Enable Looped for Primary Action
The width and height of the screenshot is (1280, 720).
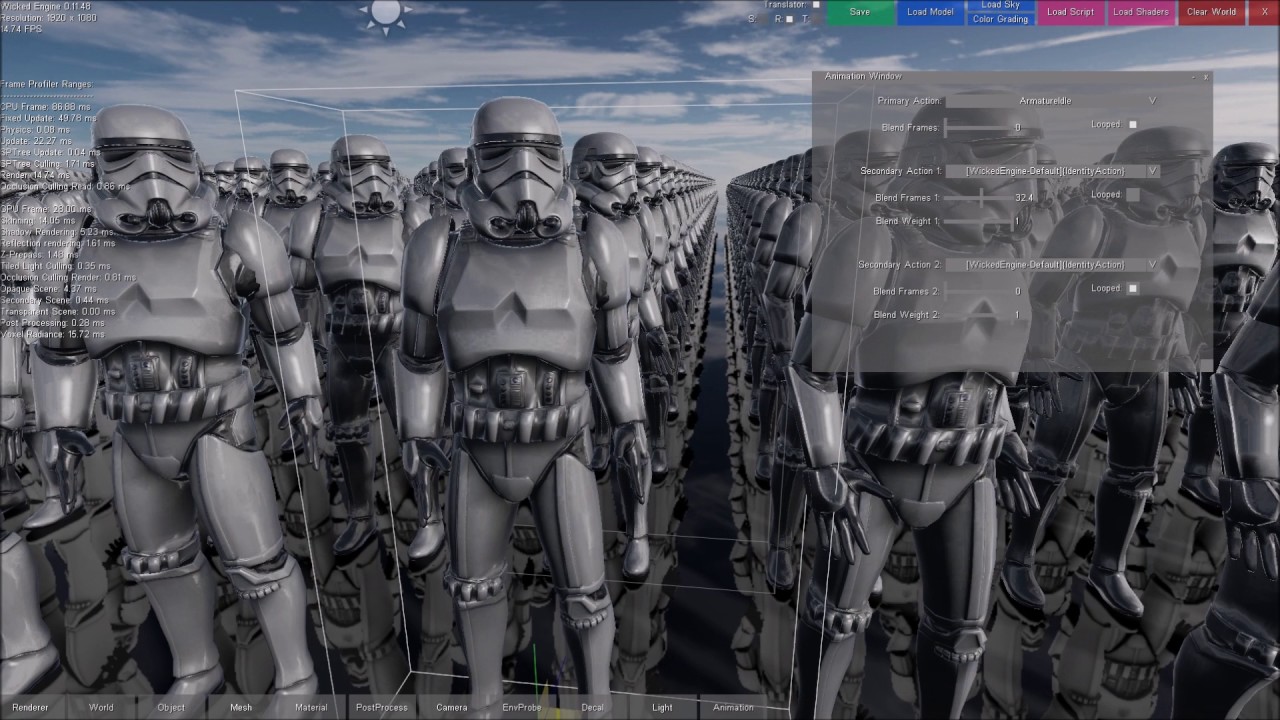(x=1133, y=125)
